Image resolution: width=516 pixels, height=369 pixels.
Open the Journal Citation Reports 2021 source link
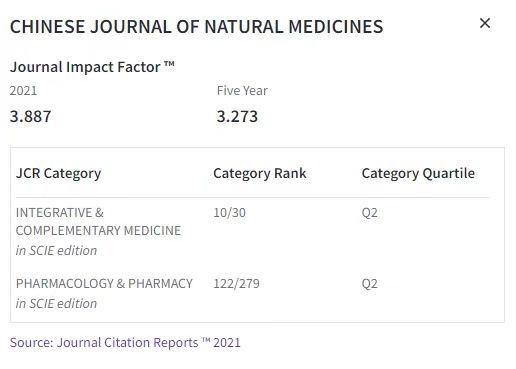[x=125, y=343]
